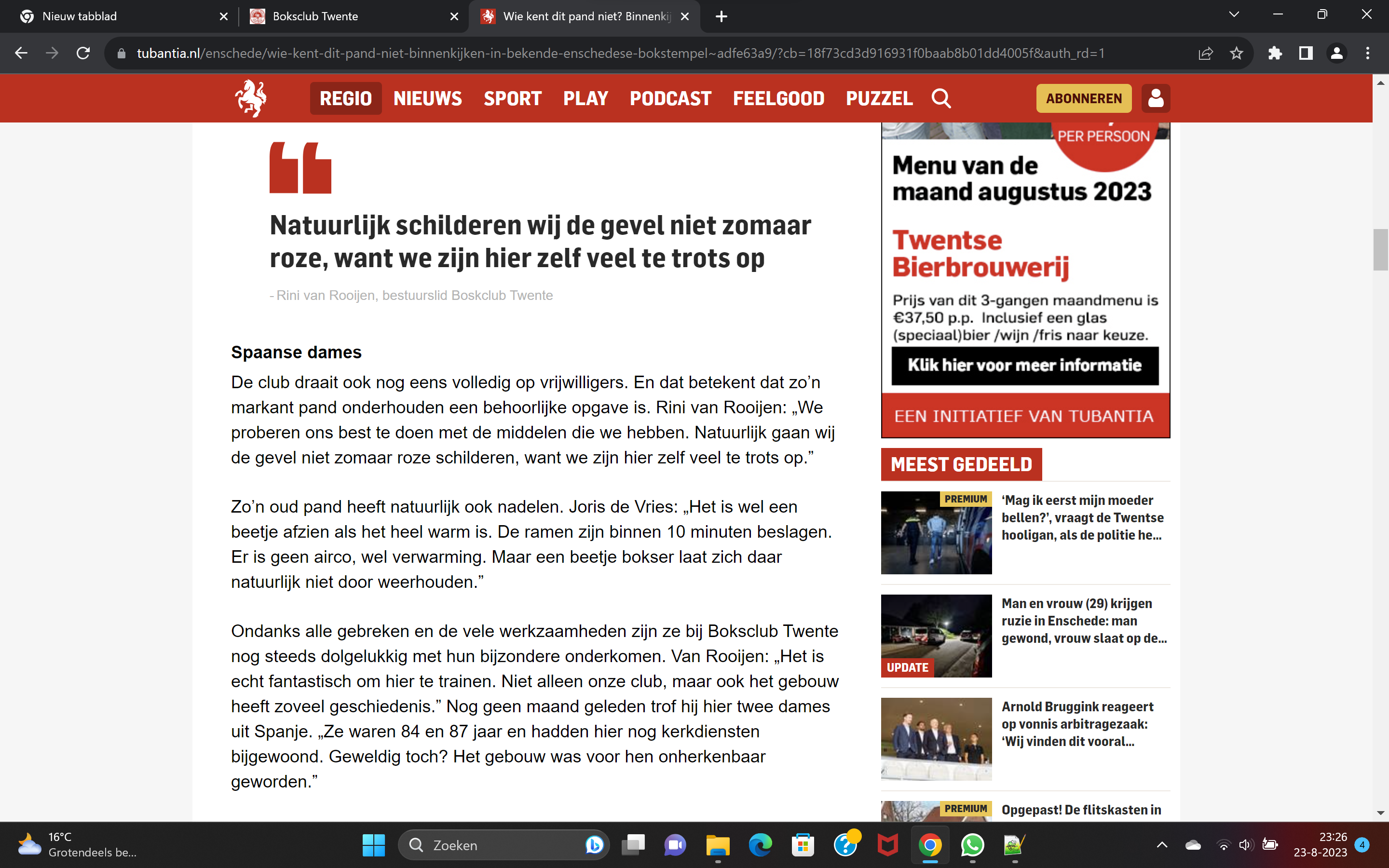Open the user account icon in red header
1389x868 pixels.
point(1156,98)
